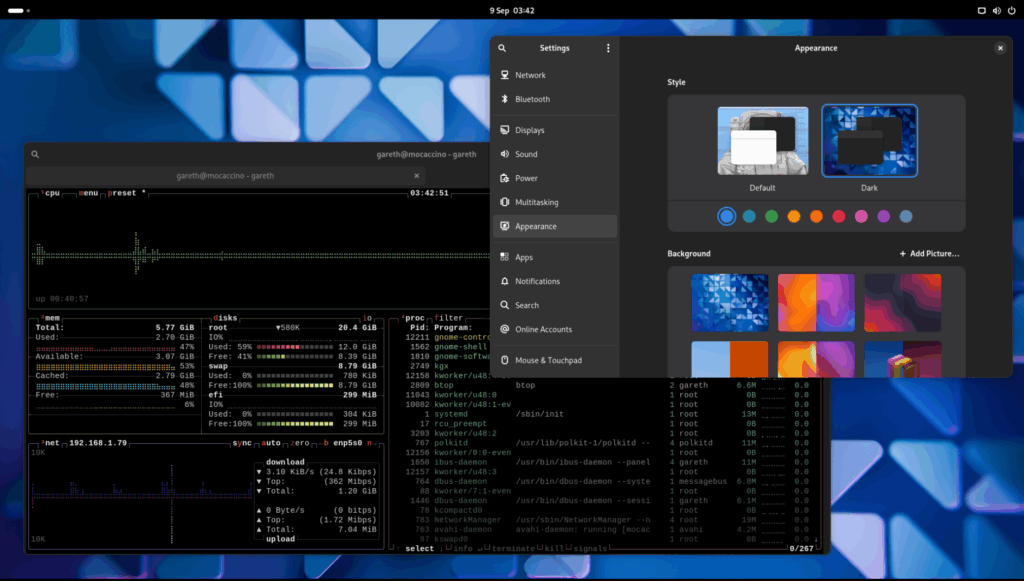Click the Sound speaker icon in sidebar
Image resolution: width=1024 pixels, height=581 pixels.
pyautogui.click(x=505, y=154)
